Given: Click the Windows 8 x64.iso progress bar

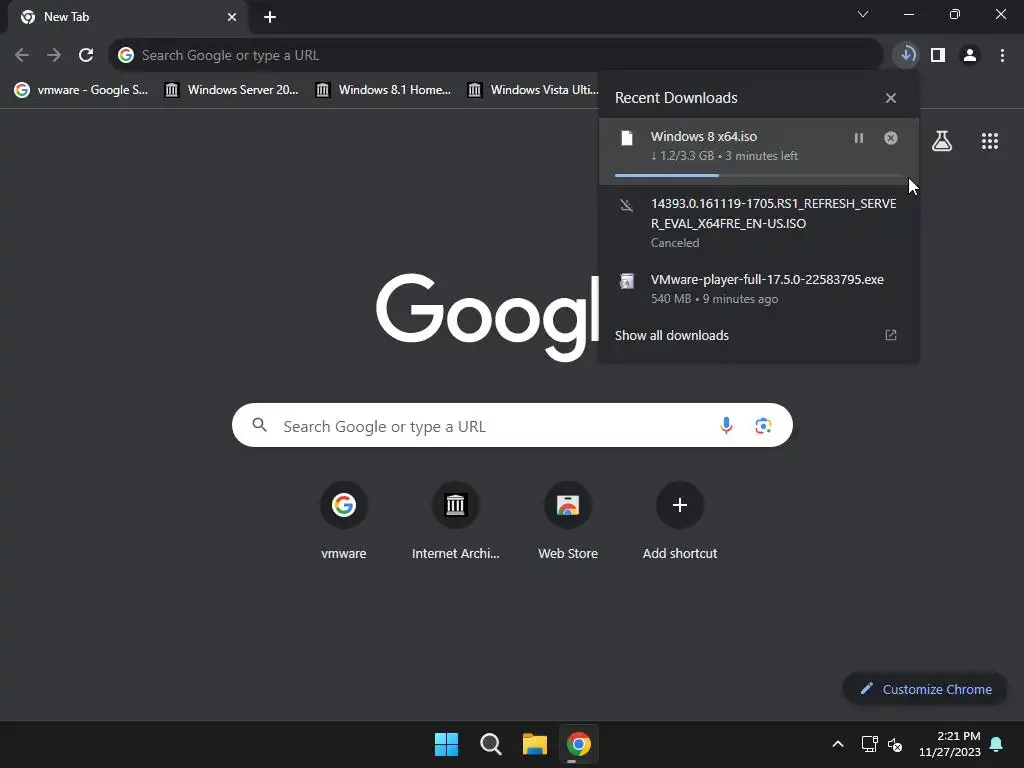Looking at the screenshot, I should tap(759, 176).
